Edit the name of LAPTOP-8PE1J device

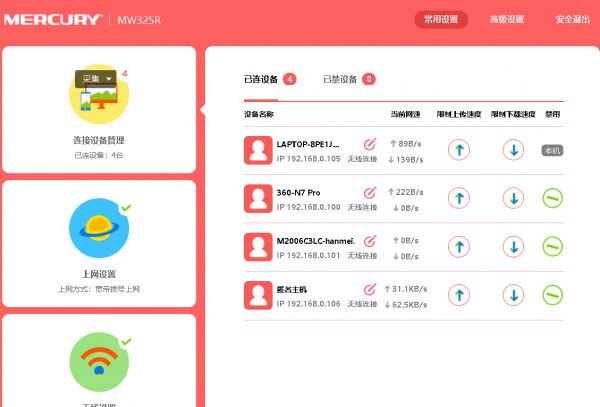point(370,144)
